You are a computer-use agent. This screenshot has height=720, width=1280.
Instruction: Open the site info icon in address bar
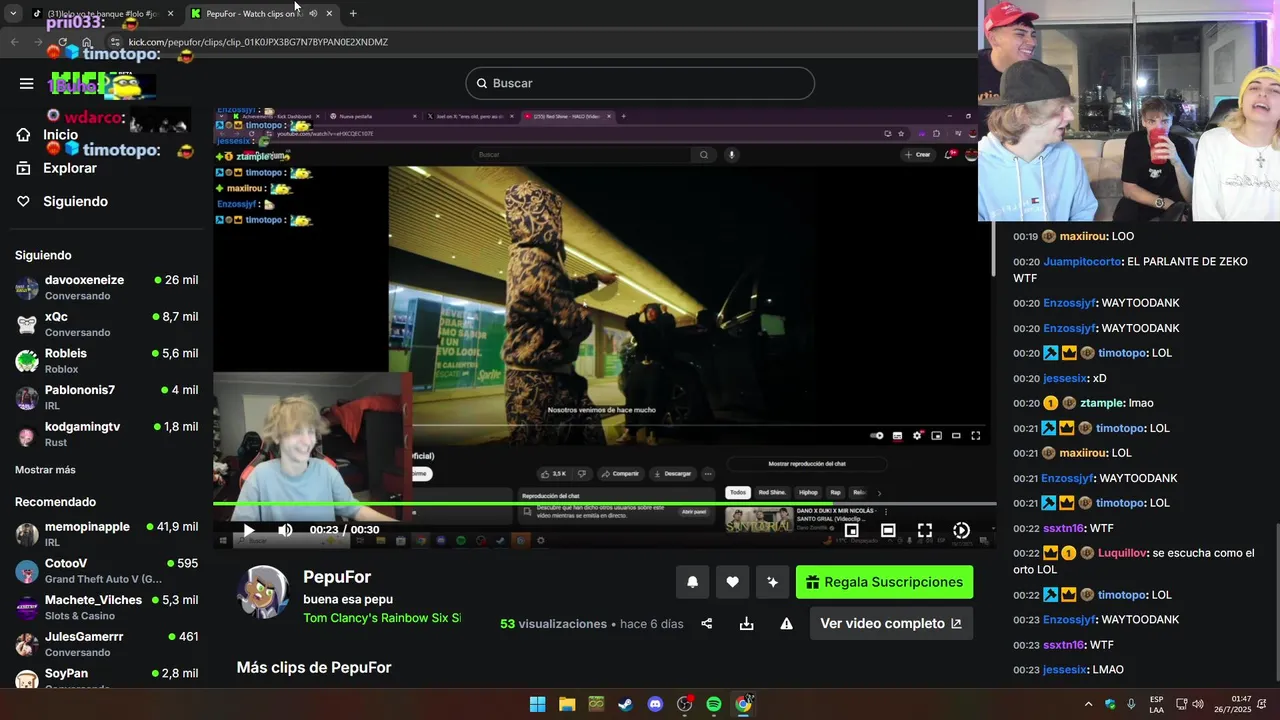[115, 42]
